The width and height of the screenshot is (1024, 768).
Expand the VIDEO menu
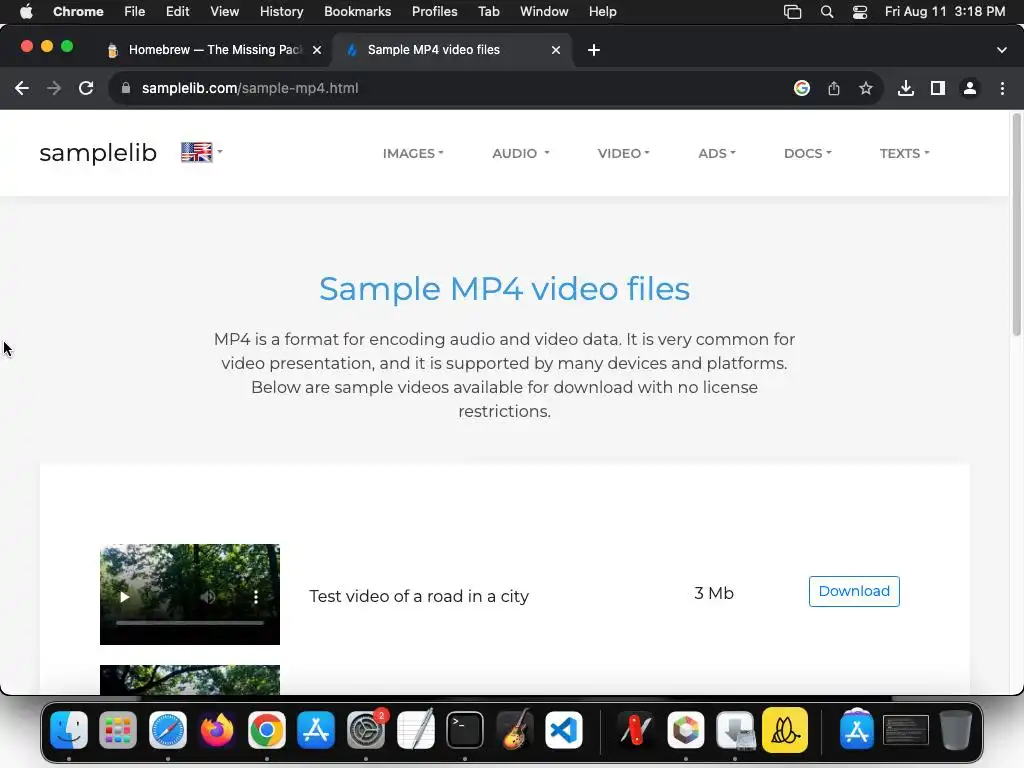click(623, 153)
